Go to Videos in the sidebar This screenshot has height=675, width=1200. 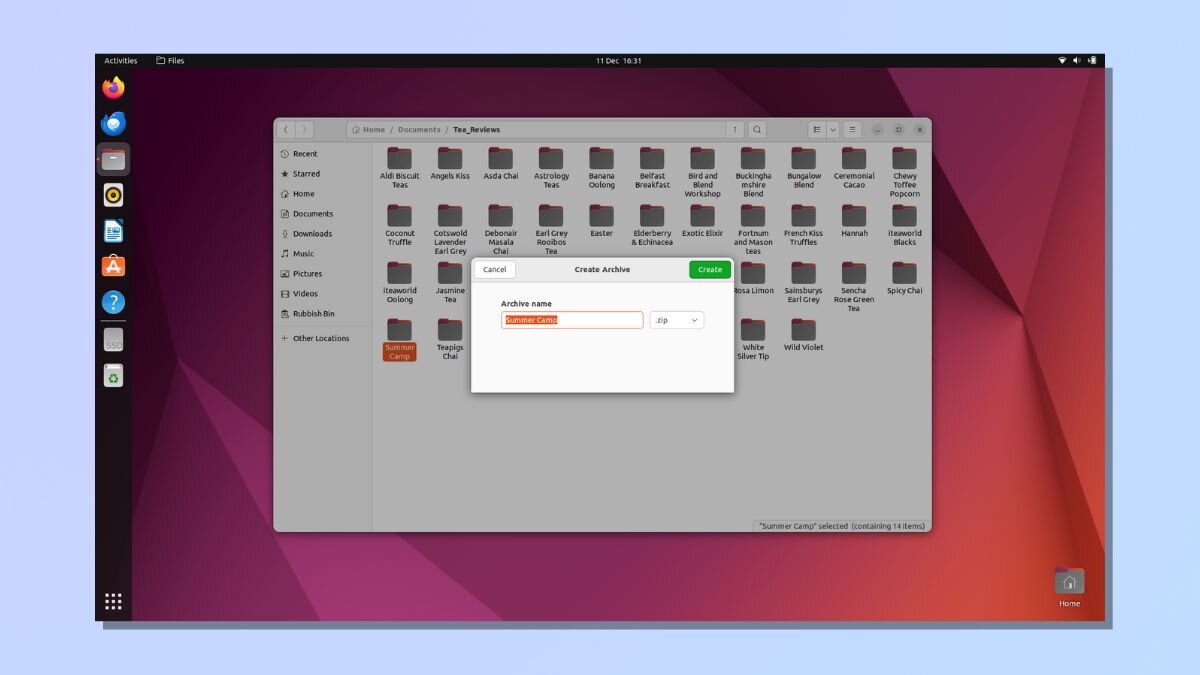[322, 294]
